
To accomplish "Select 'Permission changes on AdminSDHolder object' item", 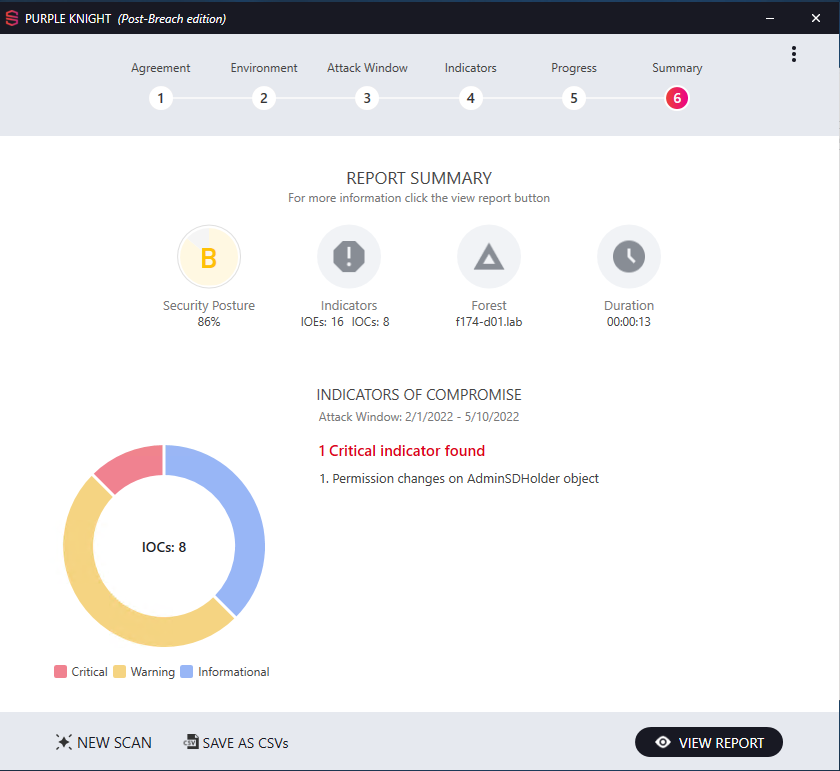I will [x=459, y=478].
